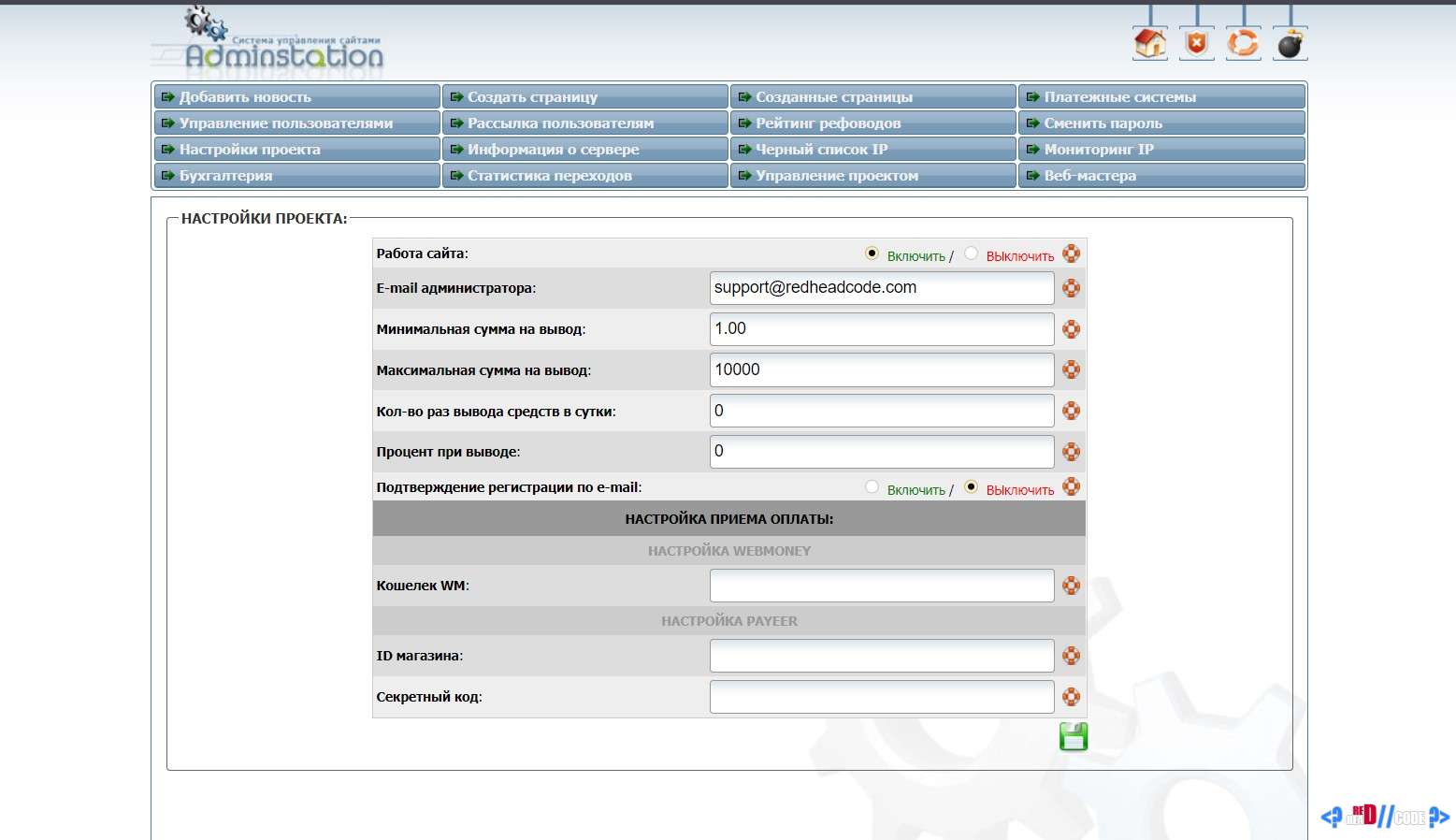The image size is (1456, 840).
Task: Open Сменить пароль menu item
Action: pos(1162,123)
